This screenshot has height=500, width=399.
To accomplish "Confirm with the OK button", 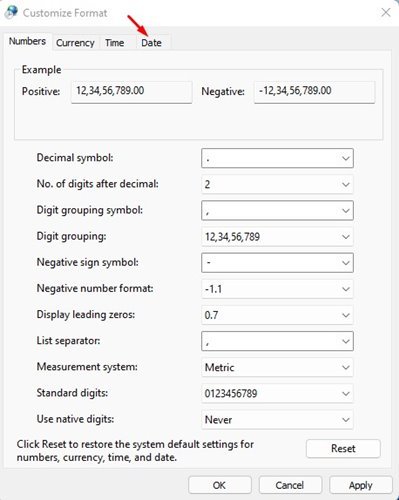I will tap(220, 485).
